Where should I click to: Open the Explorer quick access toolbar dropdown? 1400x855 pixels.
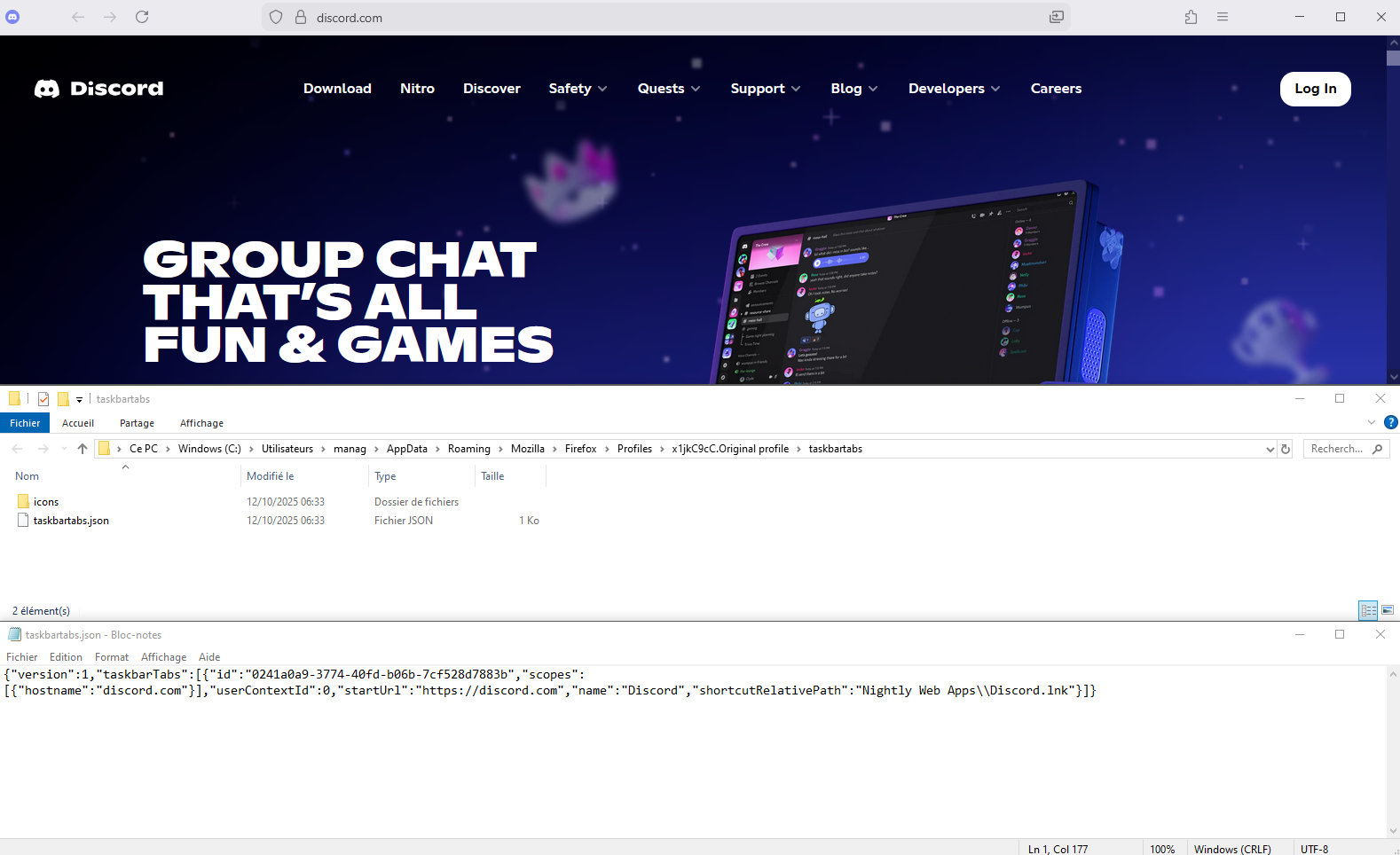pos(79,400)
